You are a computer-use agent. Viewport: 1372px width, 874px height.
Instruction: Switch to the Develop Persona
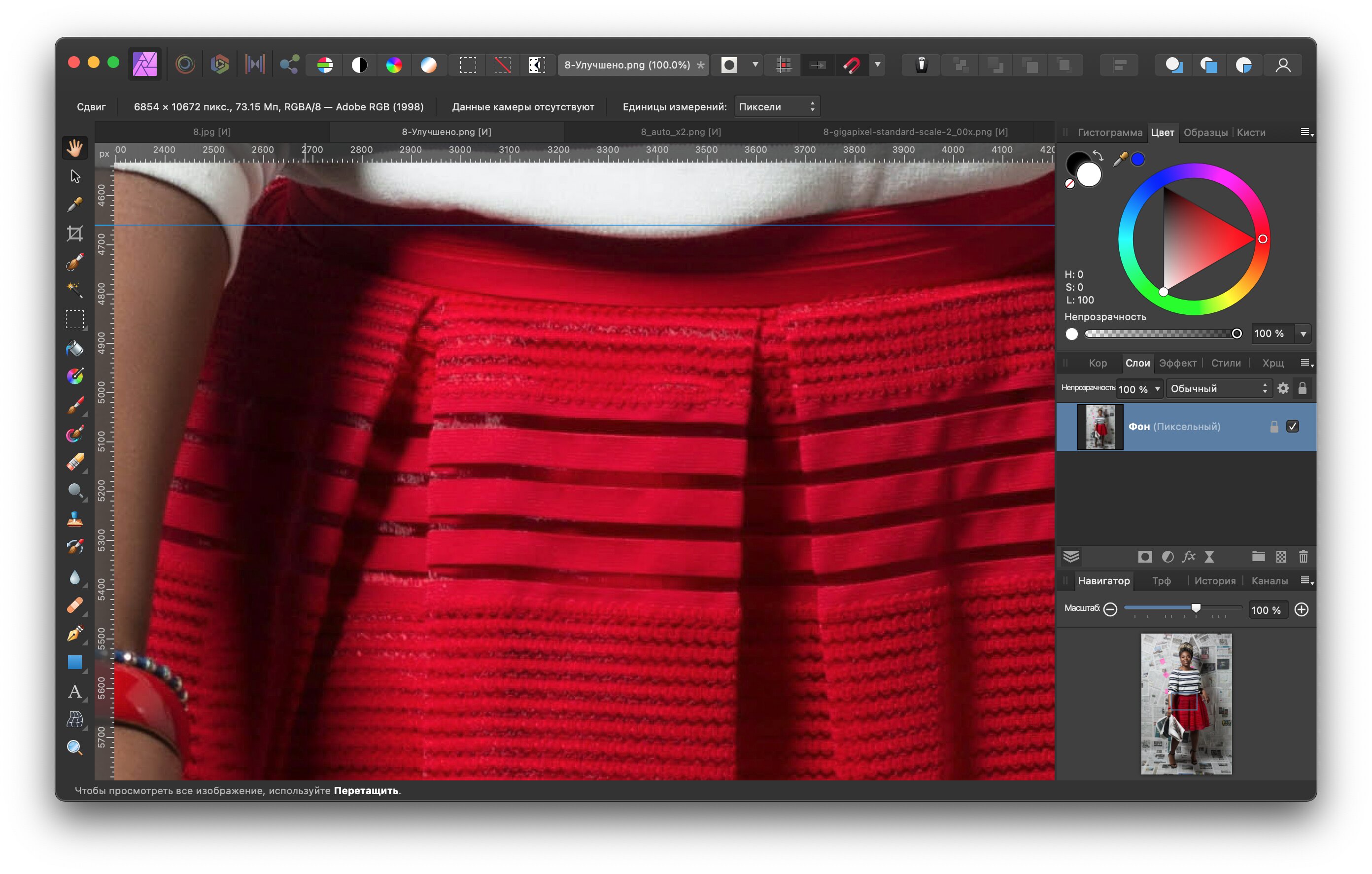(220, 65)
